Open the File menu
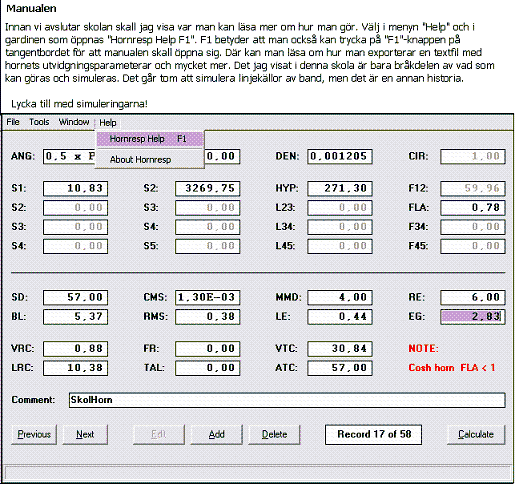 pos(13,122)
